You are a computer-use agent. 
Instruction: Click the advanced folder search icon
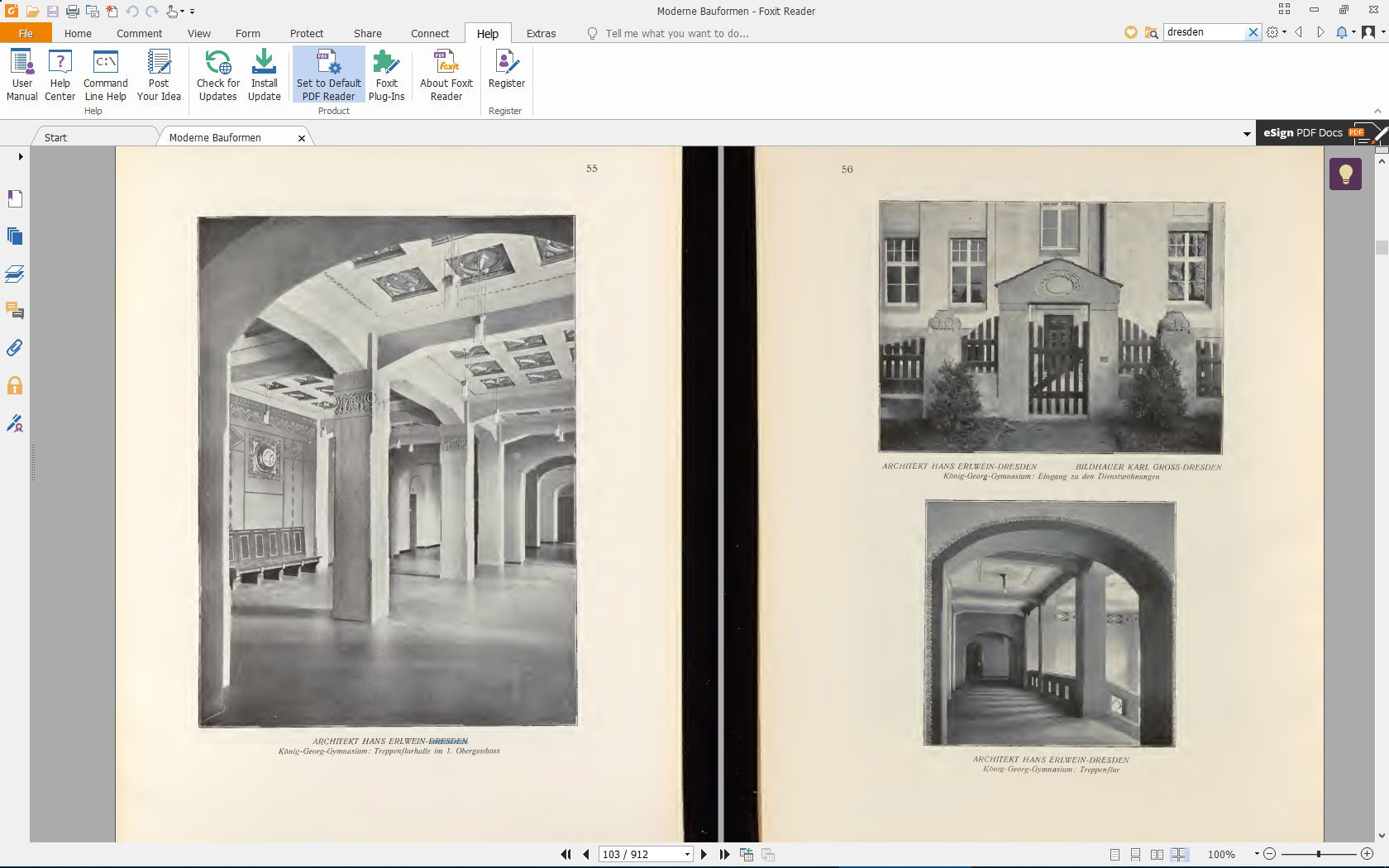1152,32
